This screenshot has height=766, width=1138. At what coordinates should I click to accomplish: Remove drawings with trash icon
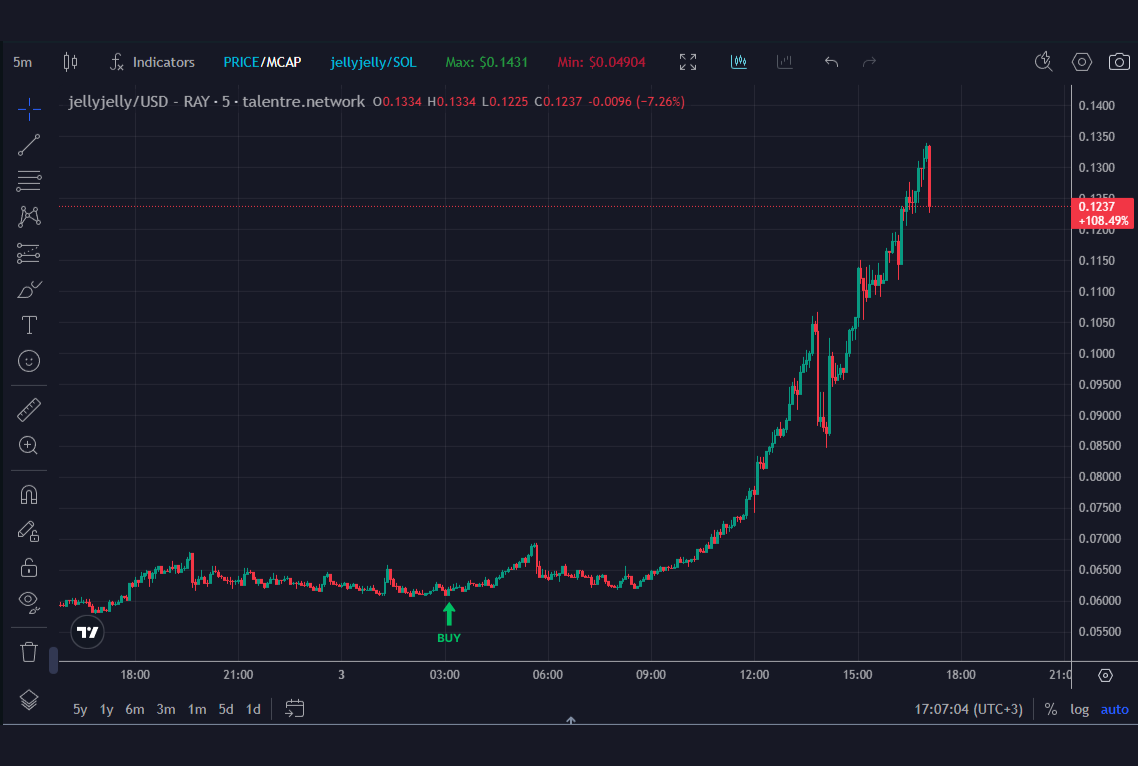(x=29, y=651)
